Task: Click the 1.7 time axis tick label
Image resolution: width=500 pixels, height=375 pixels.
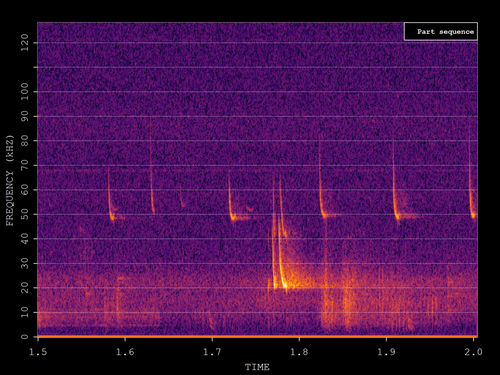Action: click(212, 352)
